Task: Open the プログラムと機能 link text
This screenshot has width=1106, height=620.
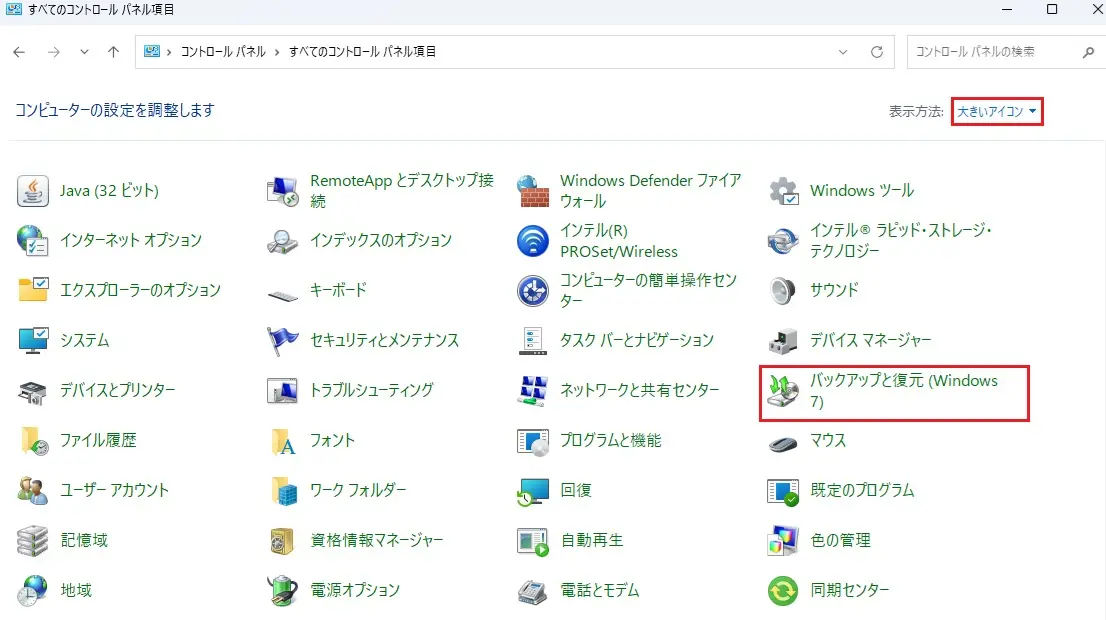Action: click(x=611, y=440)
